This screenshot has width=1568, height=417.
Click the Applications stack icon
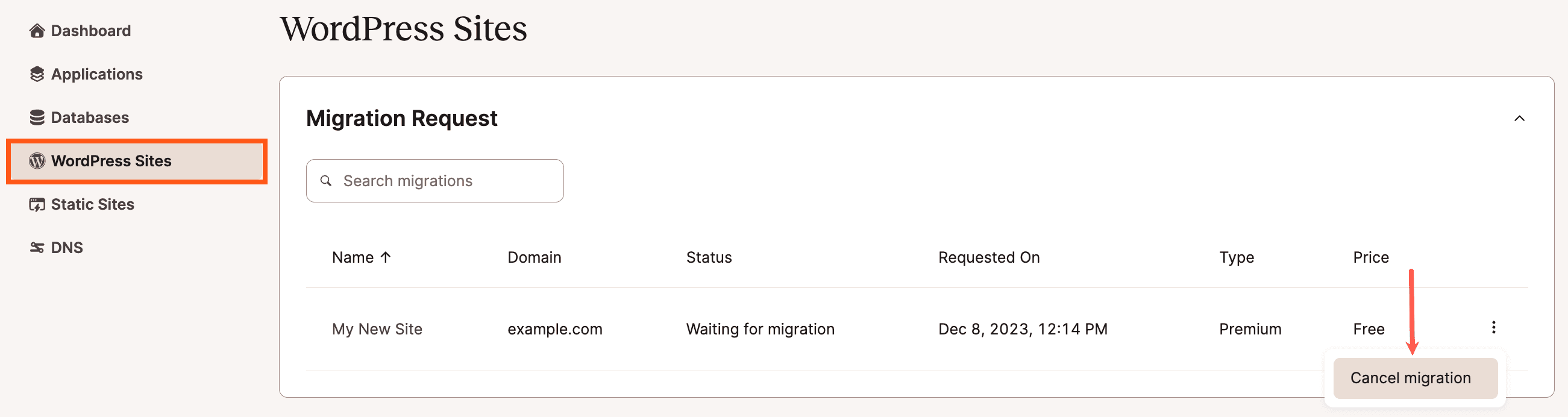37,74
